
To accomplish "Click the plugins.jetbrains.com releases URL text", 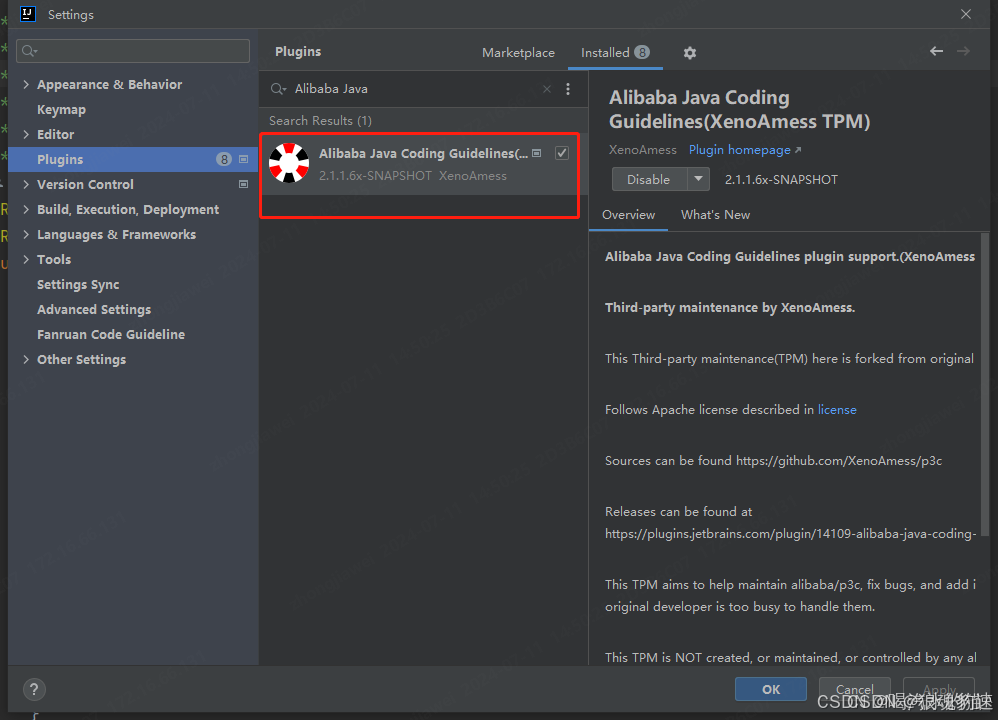I will coord(791,533).
